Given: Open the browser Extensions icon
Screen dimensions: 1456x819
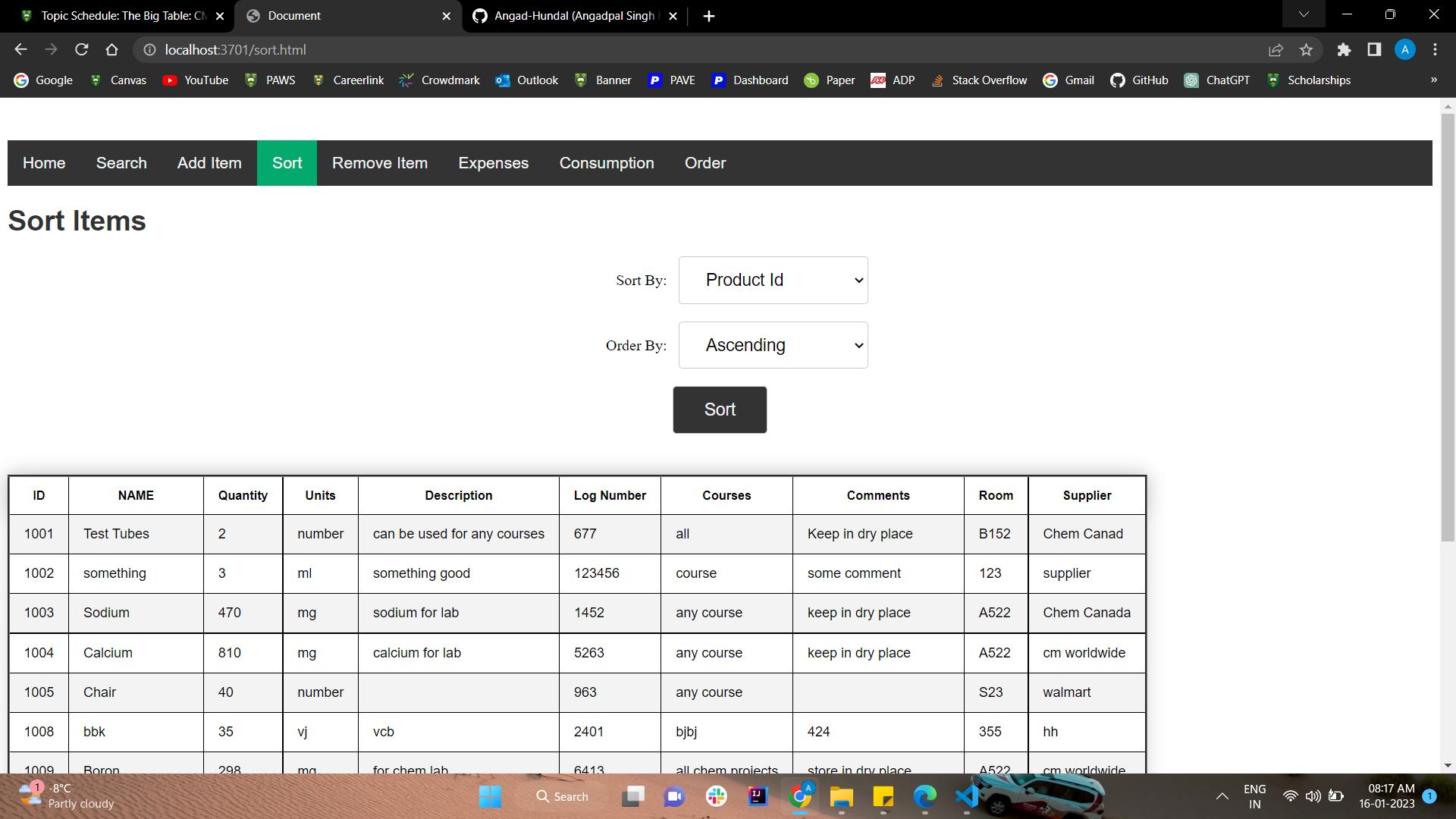Looking at the screenshot, I should (1344, 49).
